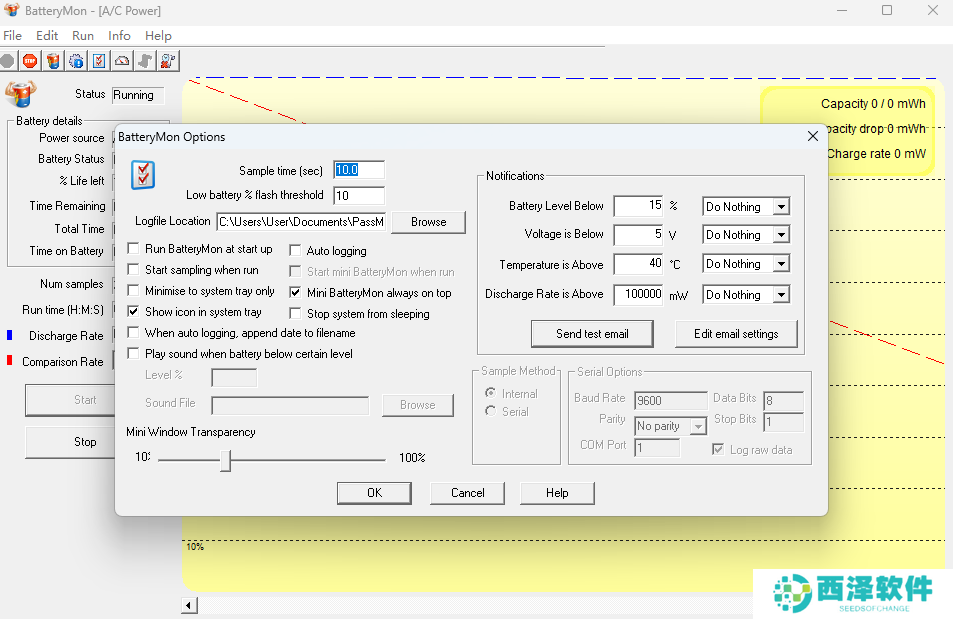Click the grey hand-shaped toolbar icon
Viewport: 953px width, 619px height.
(145, 61)
